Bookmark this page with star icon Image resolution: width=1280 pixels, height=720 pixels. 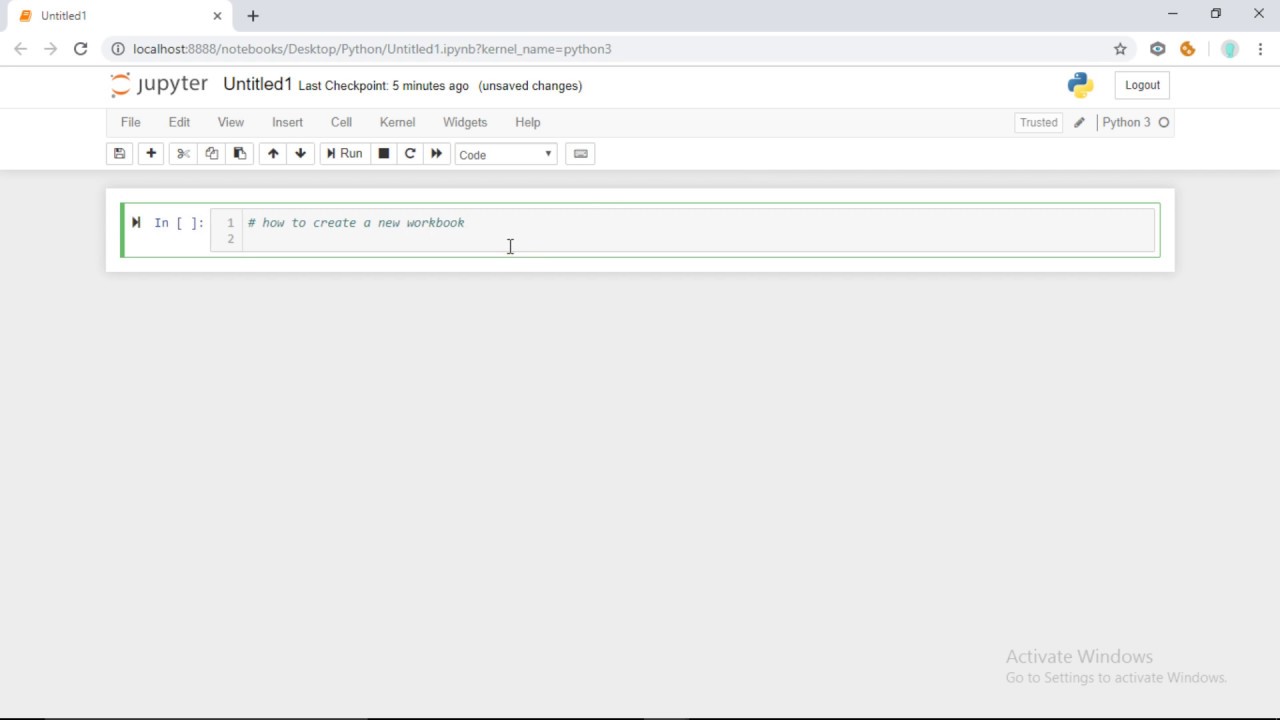point(1120,49)
